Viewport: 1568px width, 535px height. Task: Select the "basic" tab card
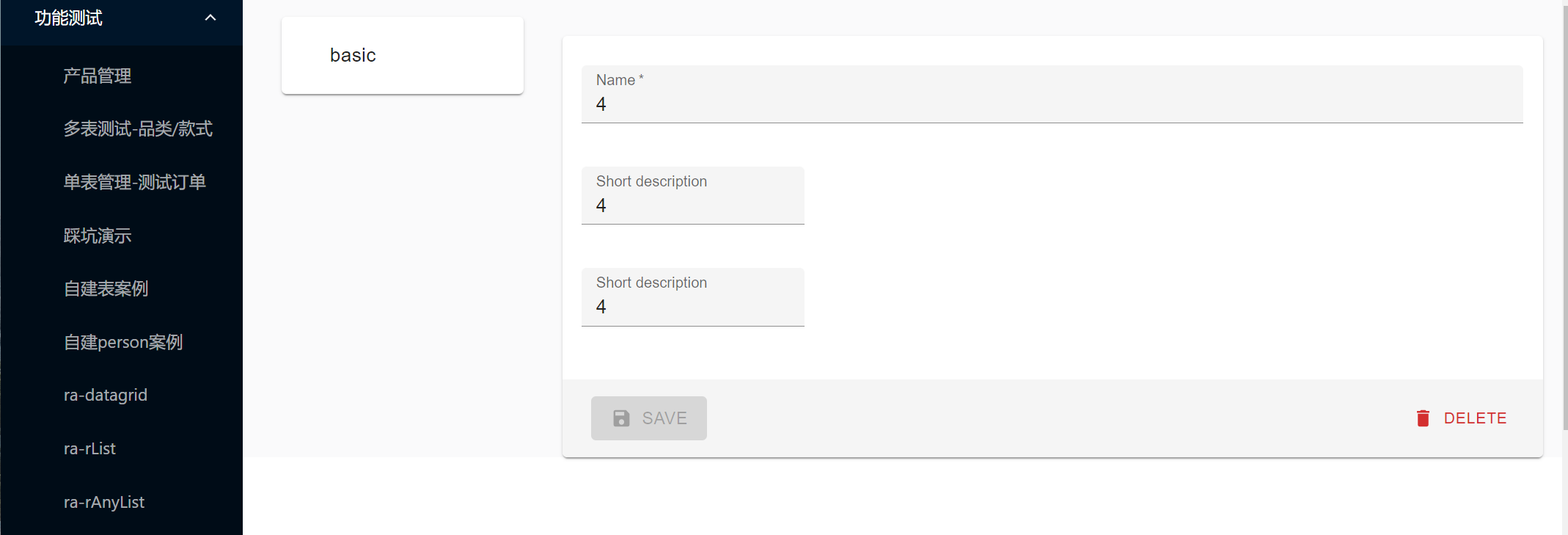point(402,54)
